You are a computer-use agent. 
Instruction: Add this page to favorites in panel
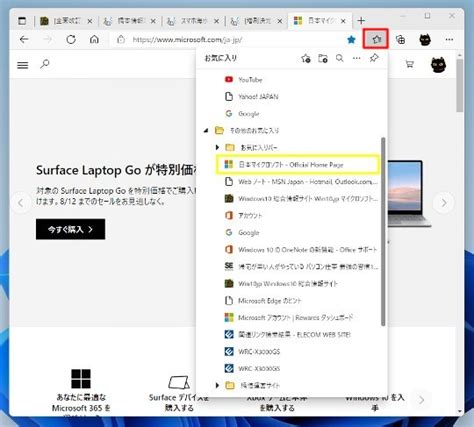pyautogui.click(x=305, y=59)
